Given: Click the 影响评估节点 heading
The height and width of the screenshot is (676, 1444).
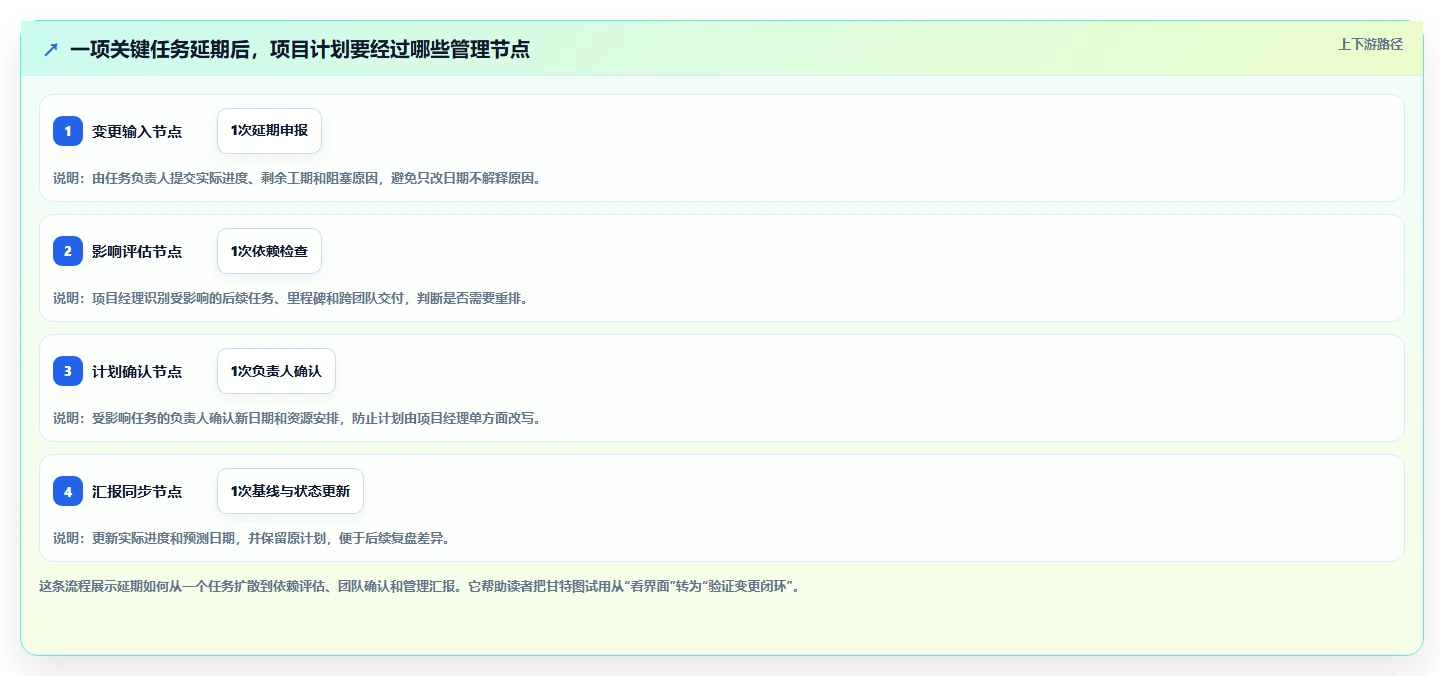Looking at the screenshot, I should click(137, 251).
